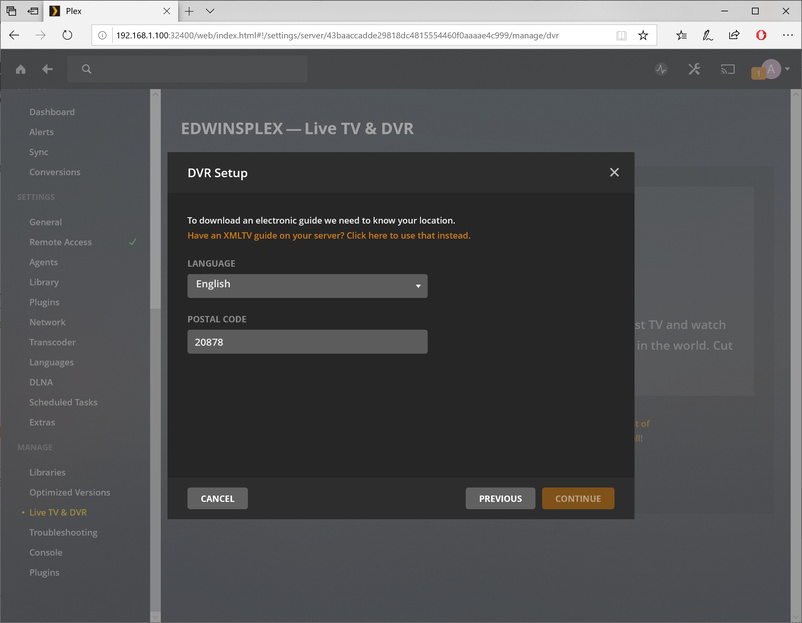Open Agents settings

43,262
